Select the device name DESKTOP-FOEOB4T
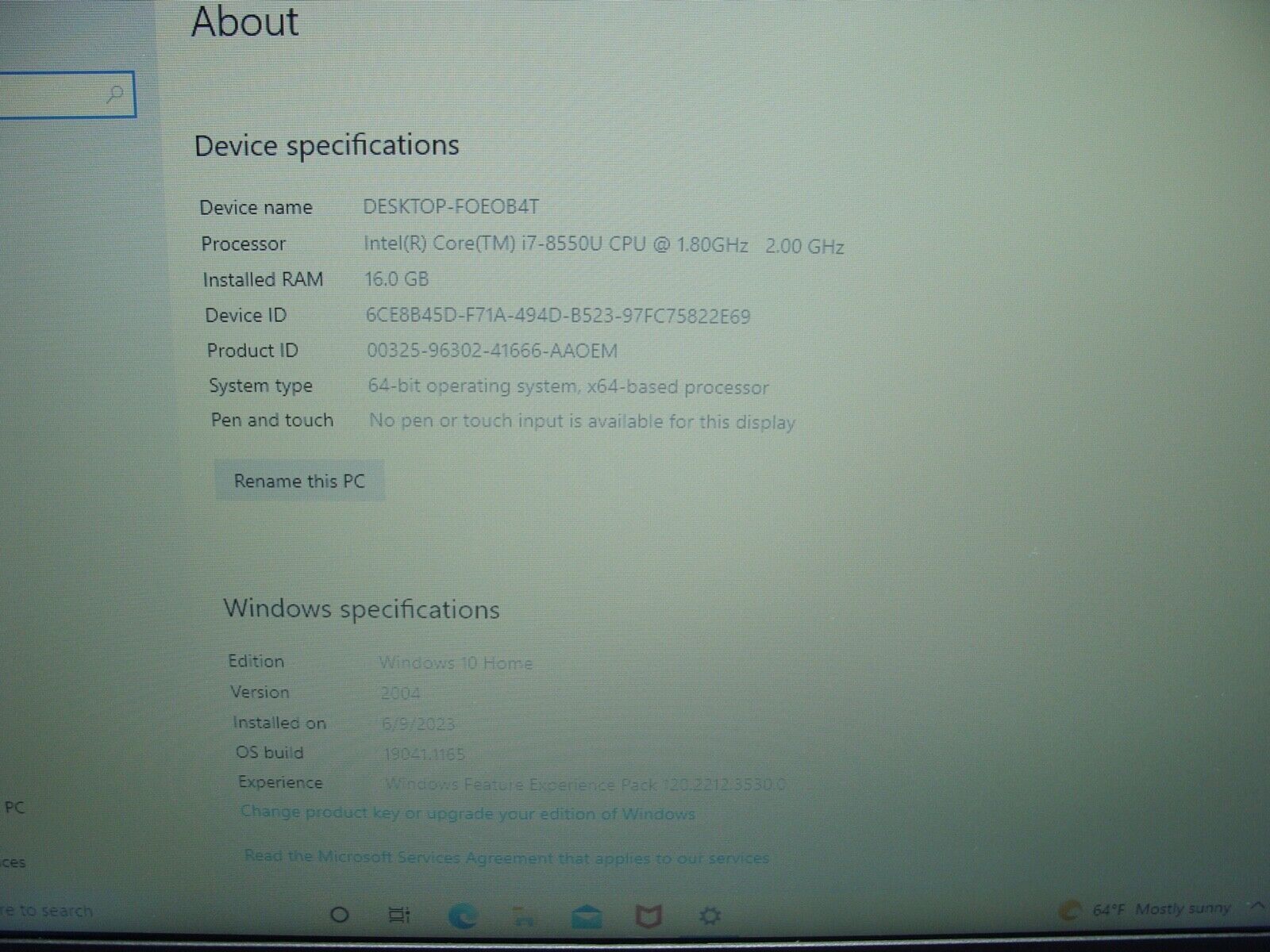 pyautogui.click(x=451, y=207)
